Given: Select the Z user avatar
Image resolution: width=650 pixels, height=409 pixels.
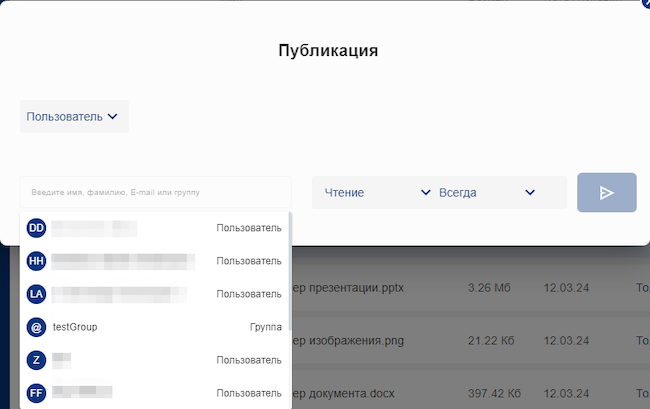Looking at the screenshot, I should click(x=36, y=360).
